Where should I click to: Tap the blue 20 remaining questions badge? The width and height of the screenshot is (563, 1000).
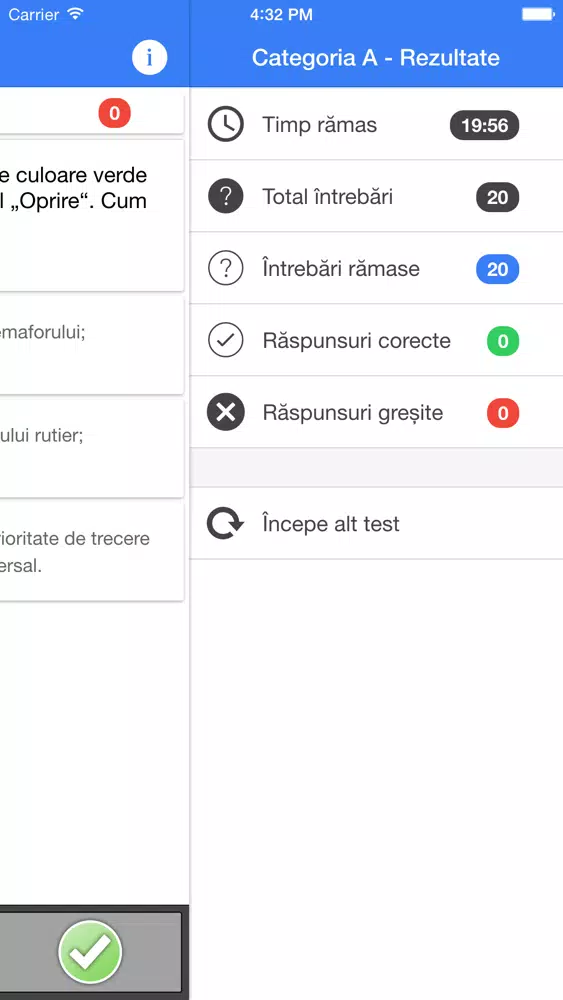point(498,268)
